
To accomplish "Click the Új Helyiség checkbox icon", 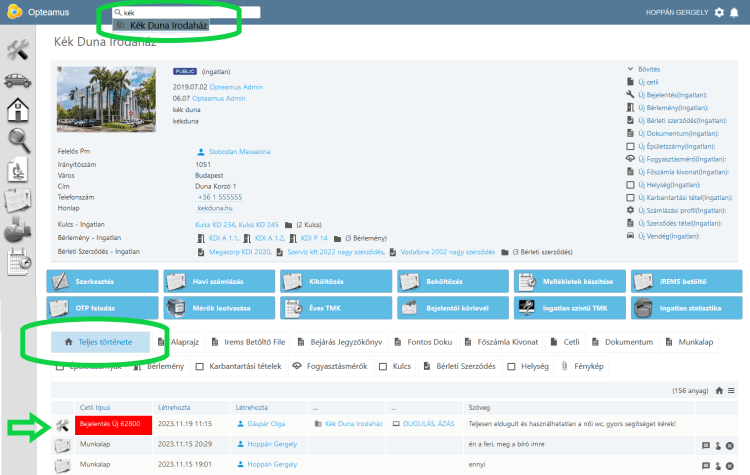I will [x=629, y=185].
